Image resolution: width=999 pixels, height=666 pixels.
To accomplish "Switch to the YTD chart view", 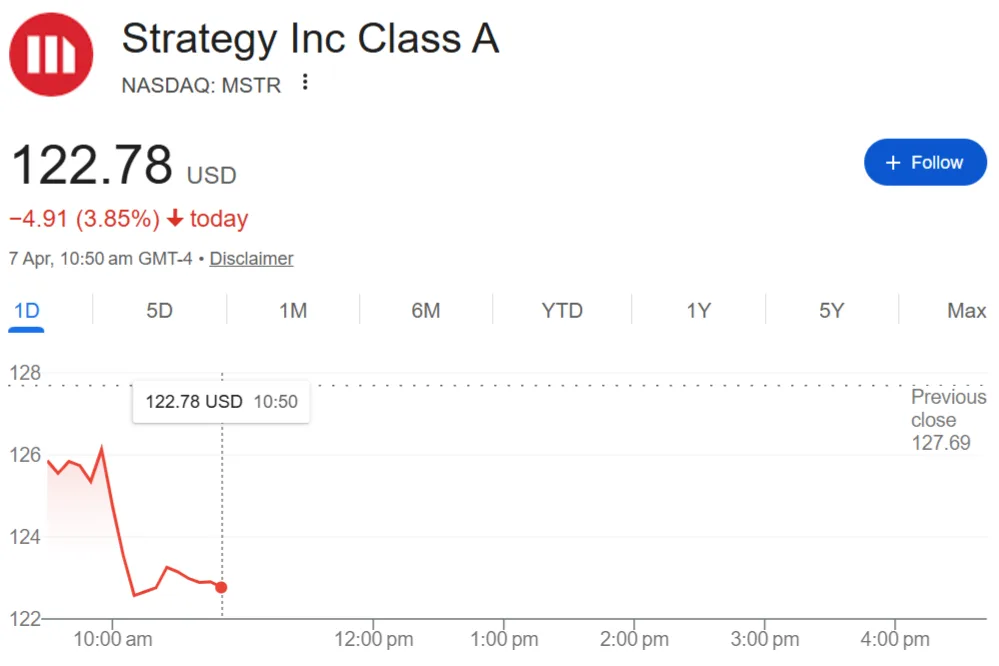I will pyautogui.click(x=562, y=311).
